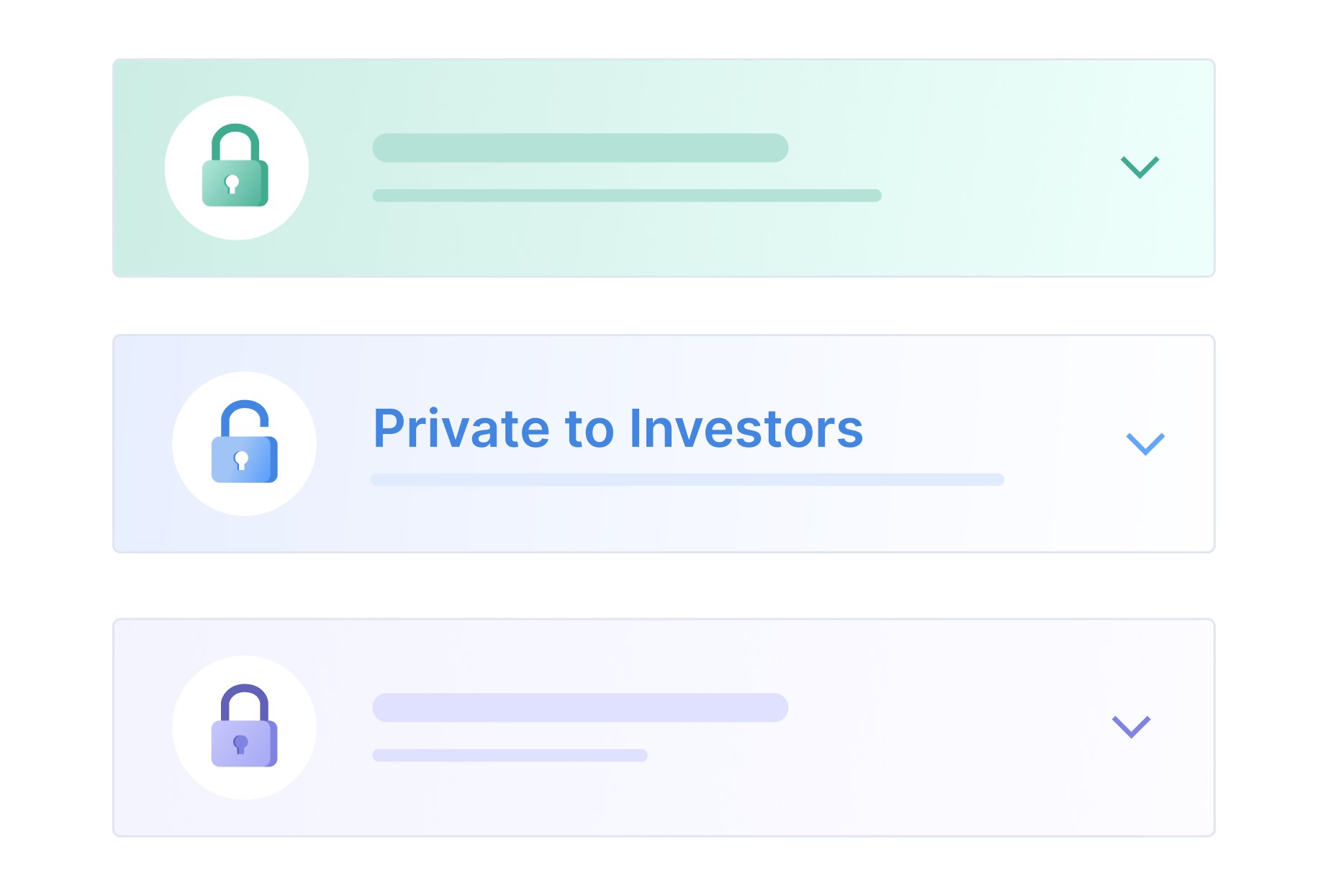Click the keyhole of the purple padlock
The width and height of the screenshot is (1328, 896).
[x=240, y=744]
